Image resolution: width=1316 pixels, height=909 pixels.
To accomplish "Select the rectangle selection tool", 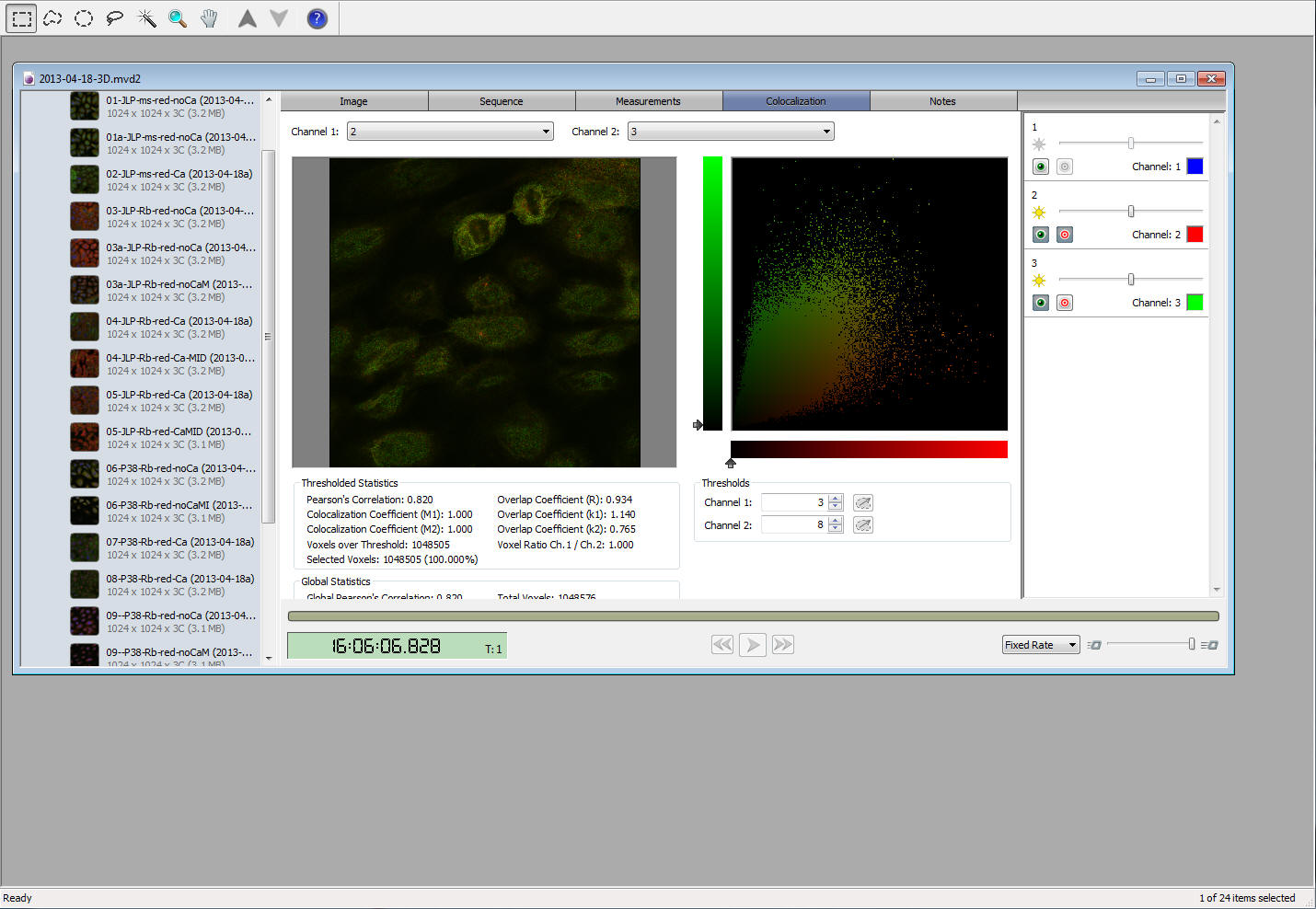I will [22, 18].
